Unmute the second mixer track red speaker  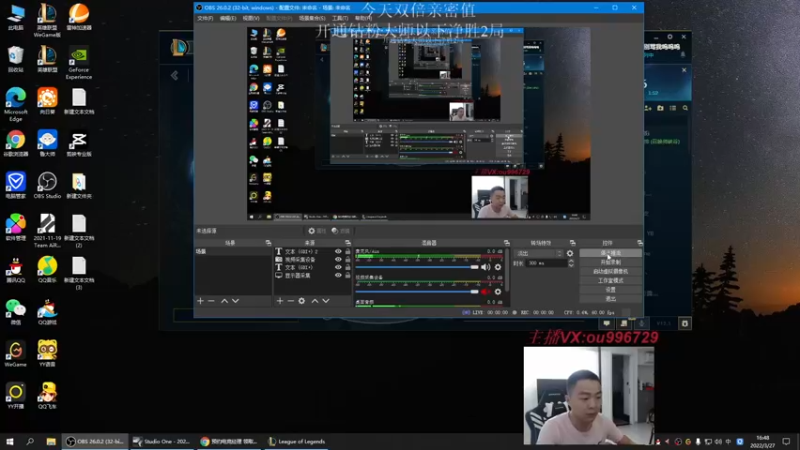click(x=485, y=292)
